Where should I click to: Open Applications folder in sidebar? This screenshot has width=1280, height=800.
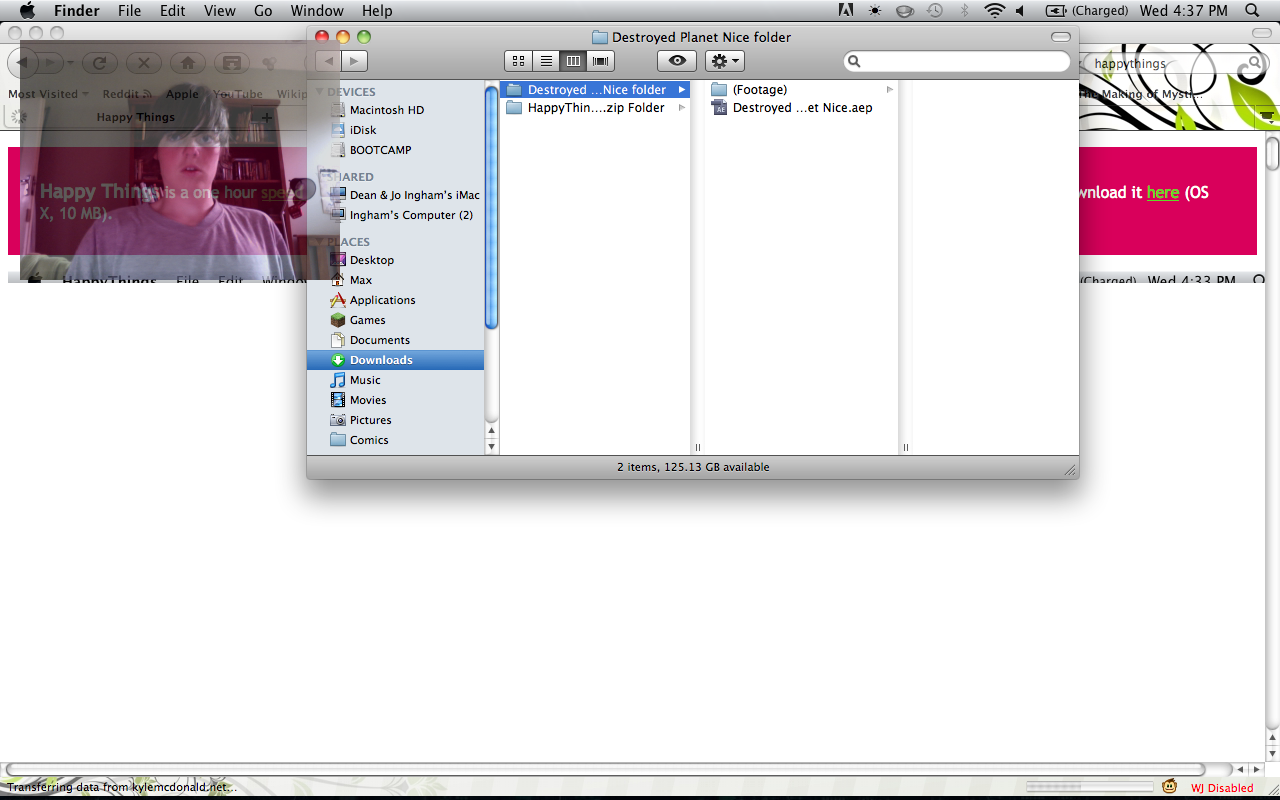(382, 300)
